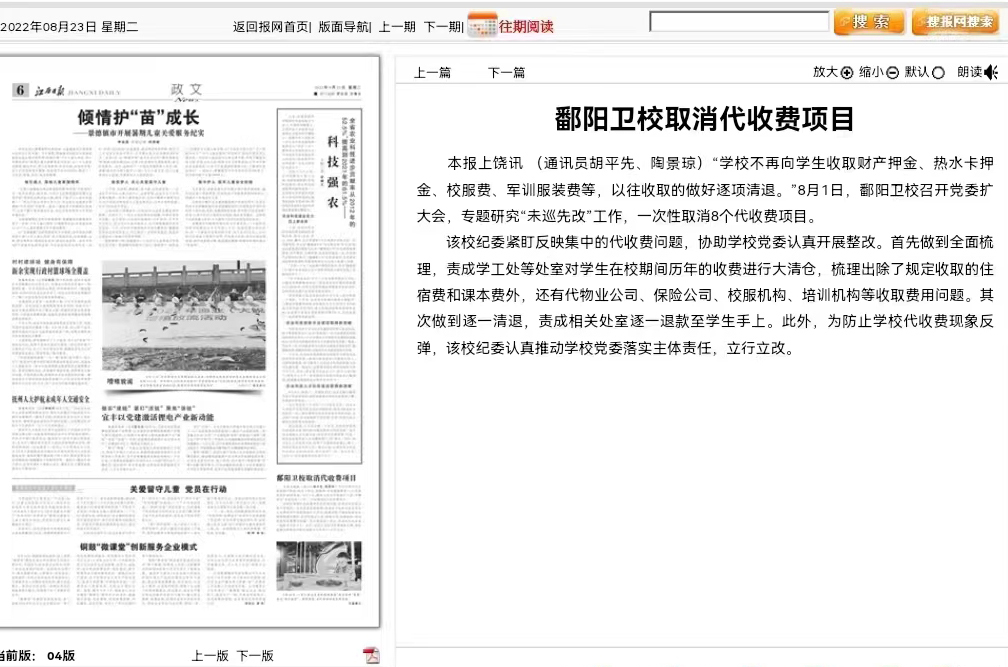
Task: Click the 放大 text label
Action: [825, 72]
